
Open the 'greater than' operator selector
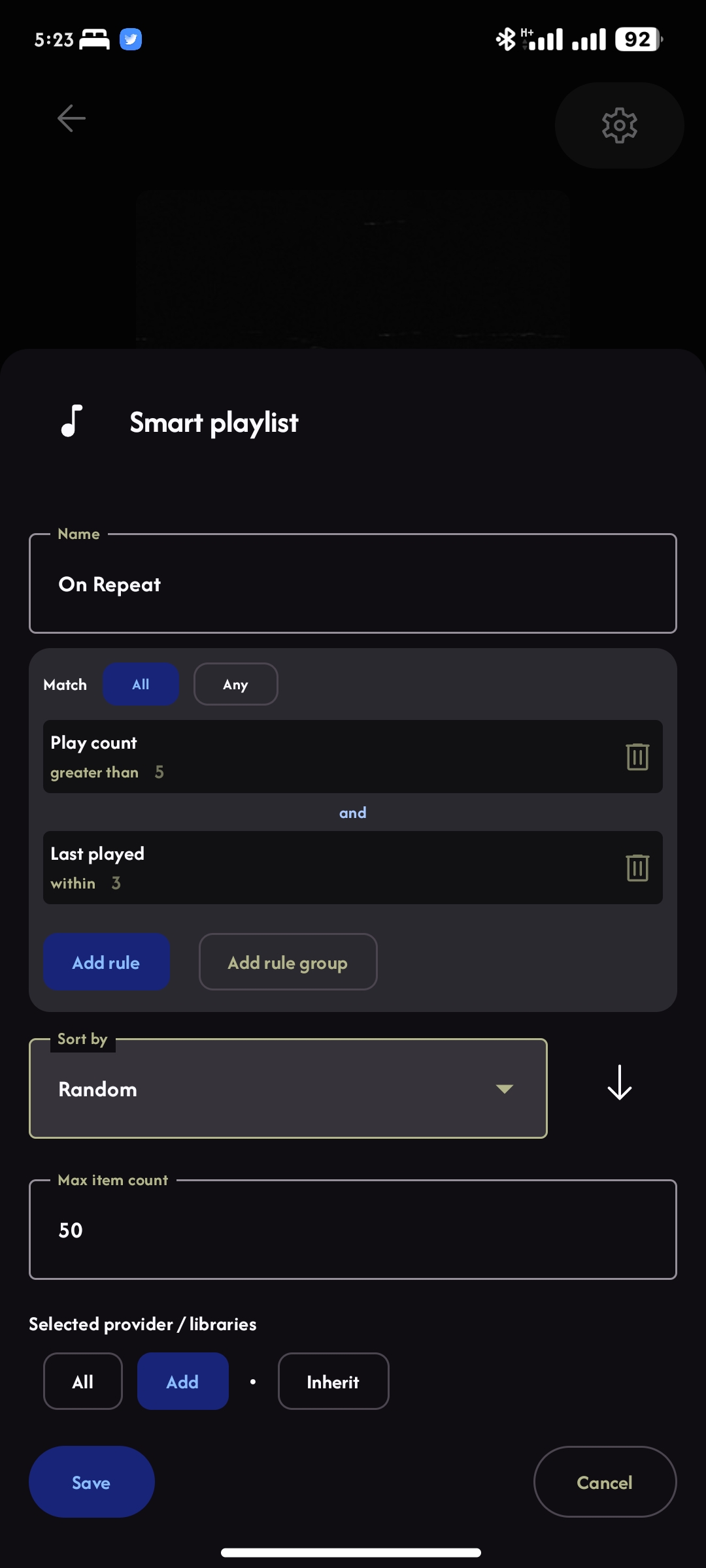(95, 772)
